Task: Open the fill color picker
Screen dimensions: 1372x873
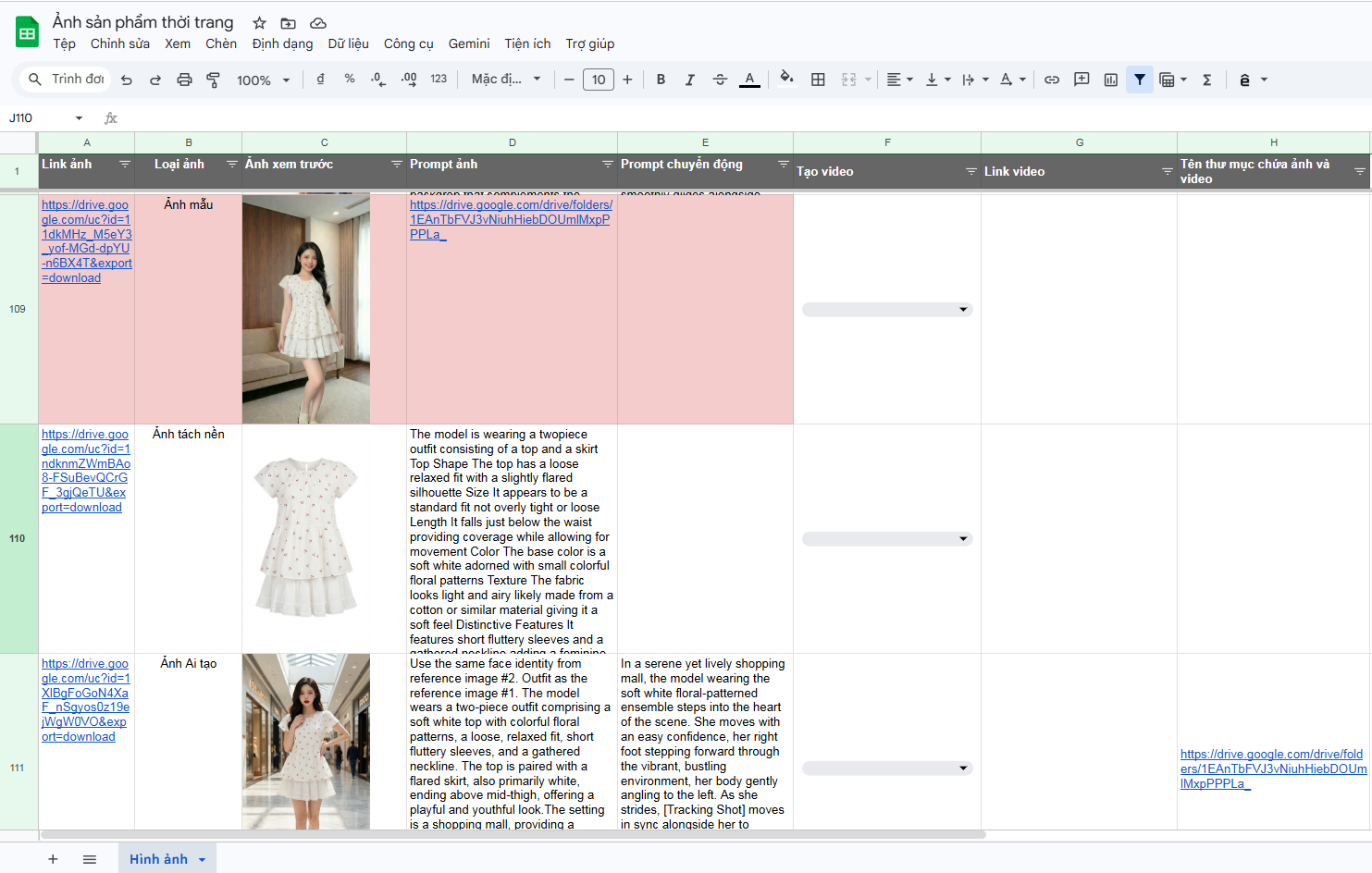Action: click(786, 80)
